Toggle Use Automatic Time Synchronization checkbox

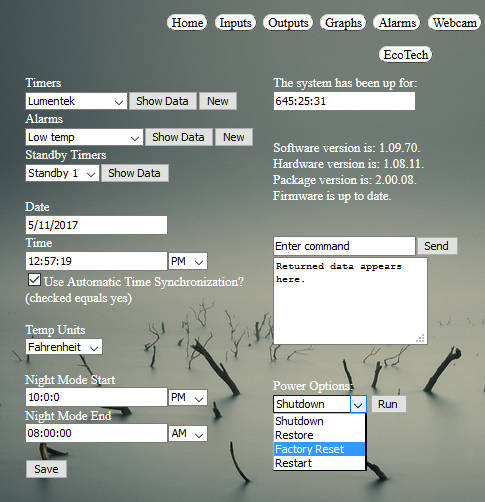[35, 280]
